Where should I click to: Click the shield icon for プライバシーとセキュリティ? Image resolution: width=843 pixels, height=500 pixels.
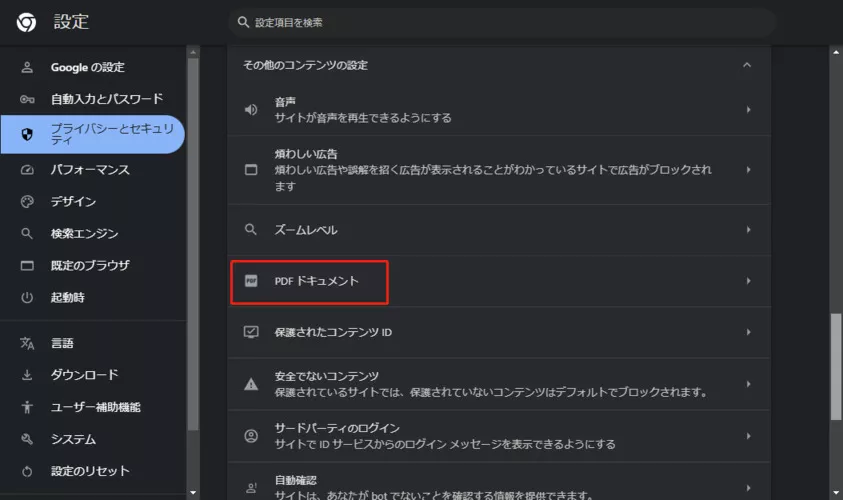coord(27,134)
